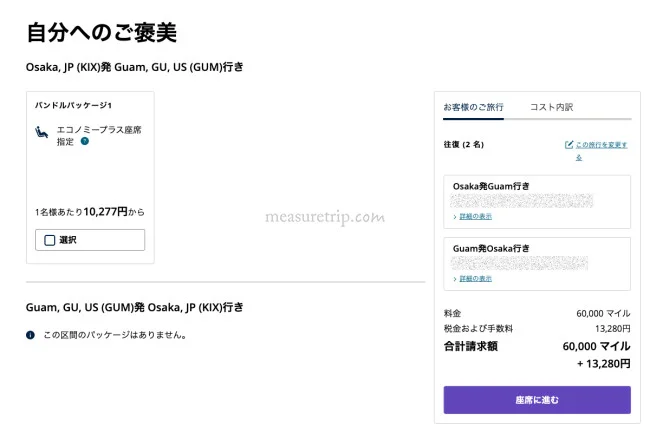
Task: Expand 詳細の表示 under Osaka発Guam行き
Action: 475,216
